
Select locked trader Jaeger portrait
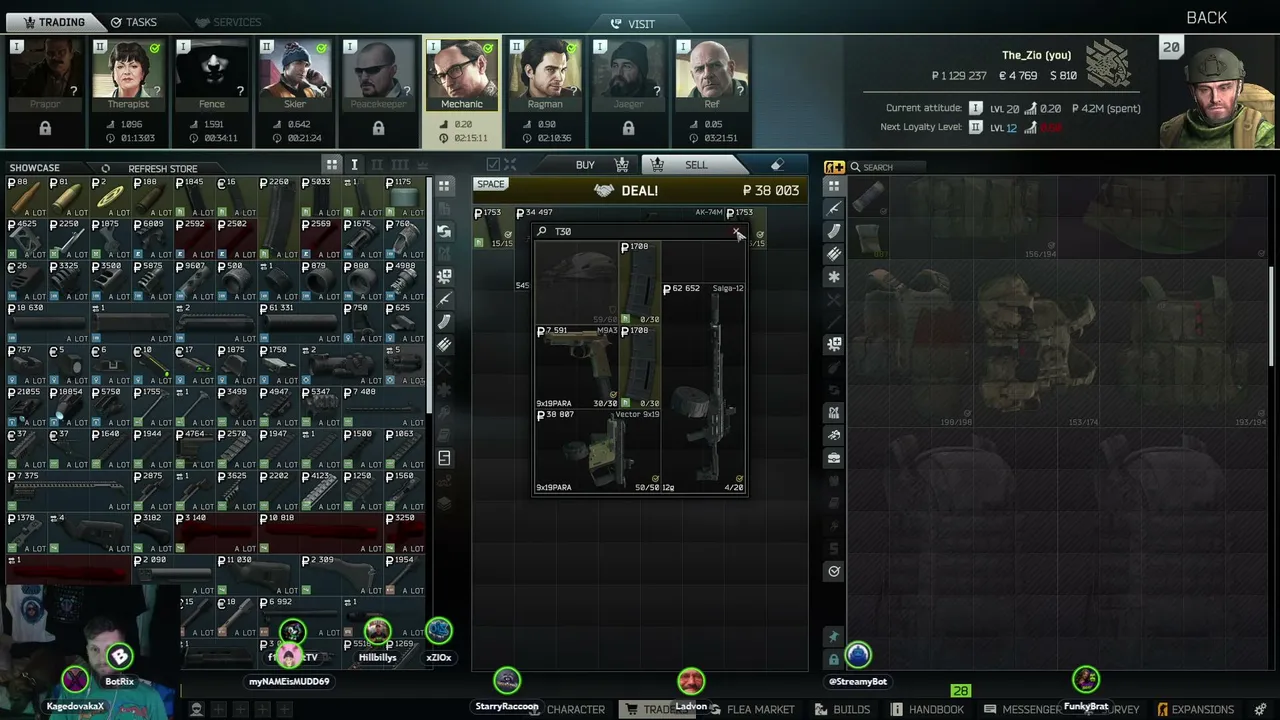pos(628,75)
